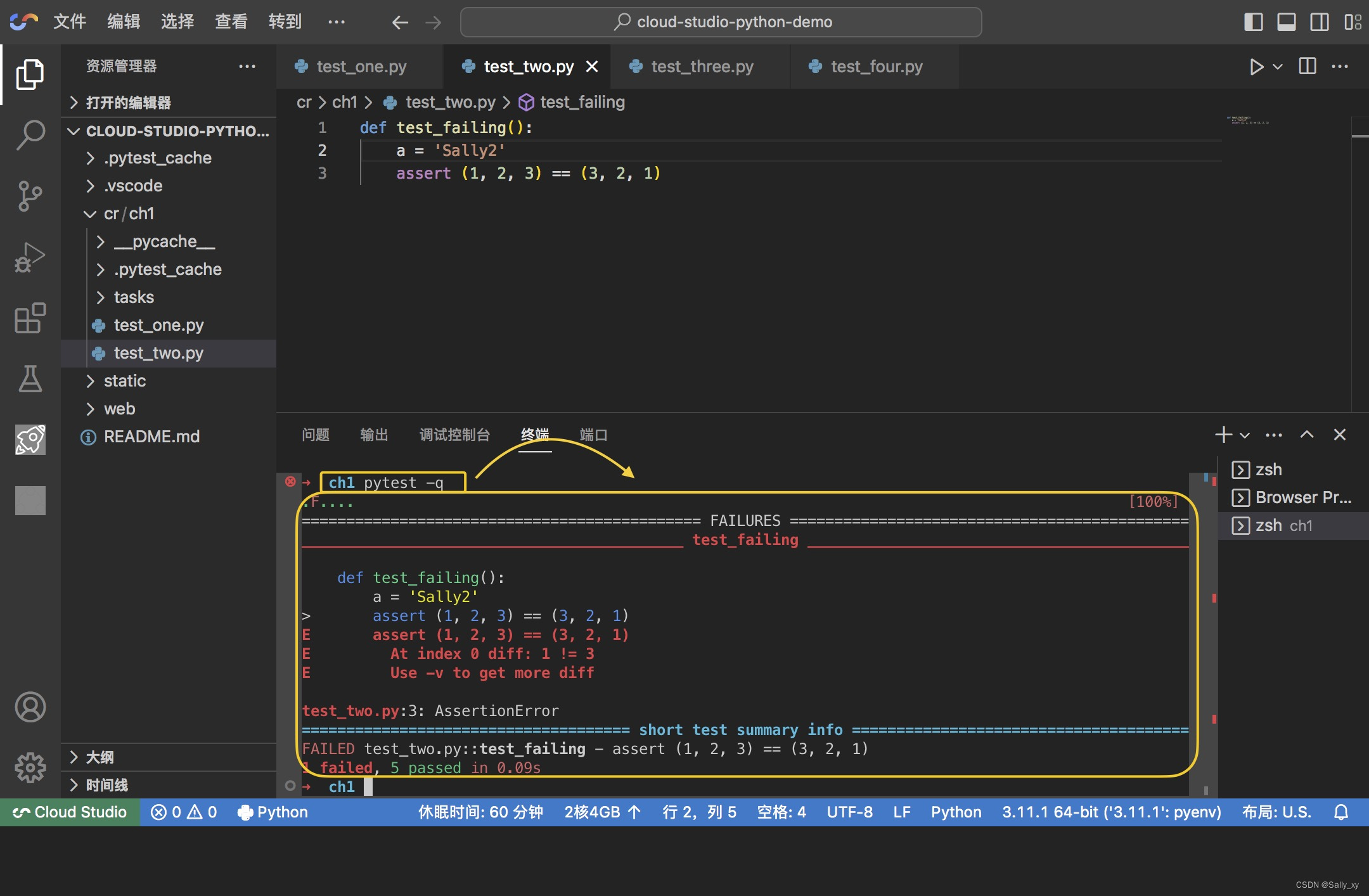
Task: Expand the Timeline section
Action: 169,785
